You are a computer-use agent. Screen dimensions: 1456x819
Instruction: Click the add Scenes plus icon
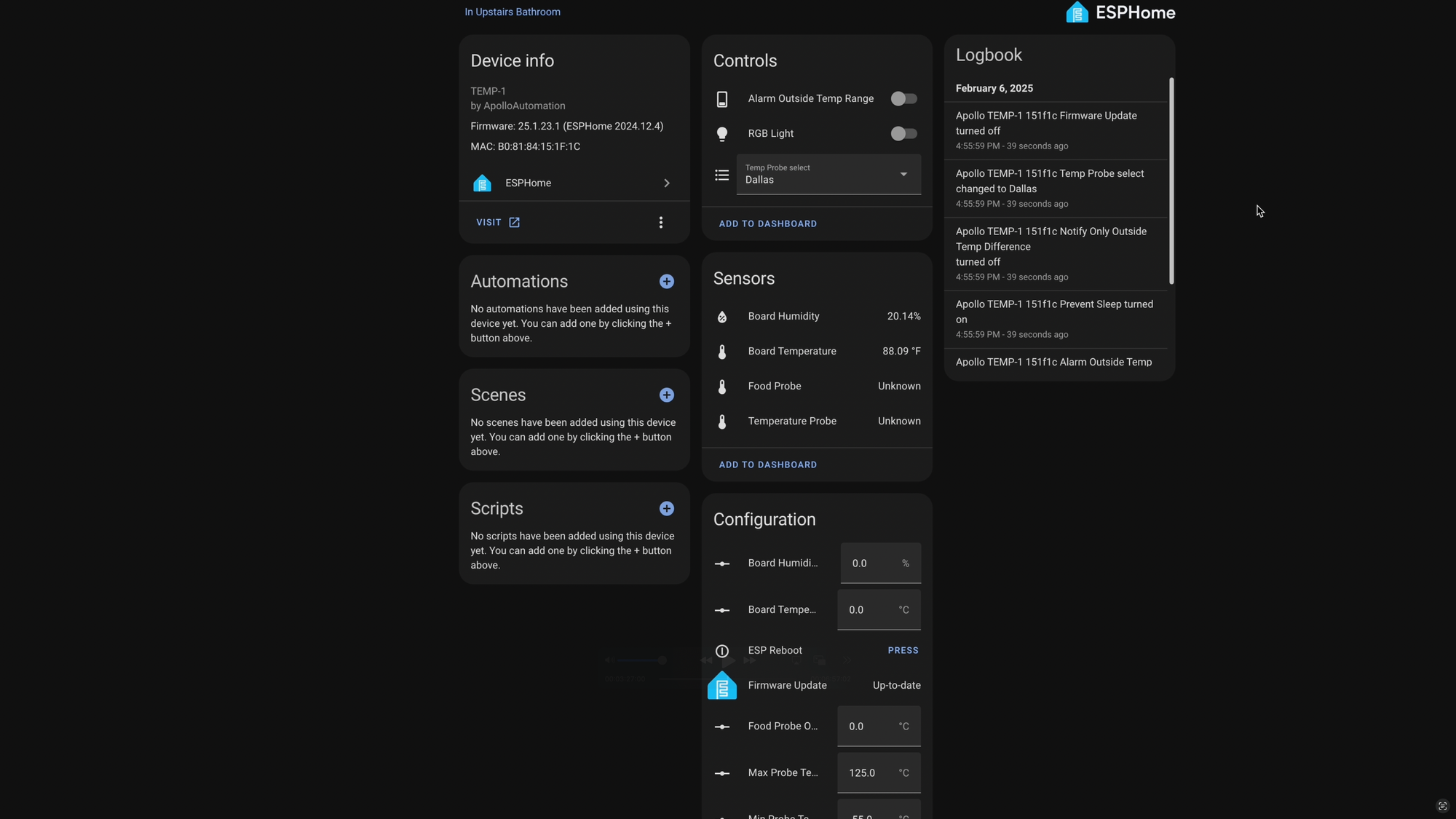click(x=666, y=395)
